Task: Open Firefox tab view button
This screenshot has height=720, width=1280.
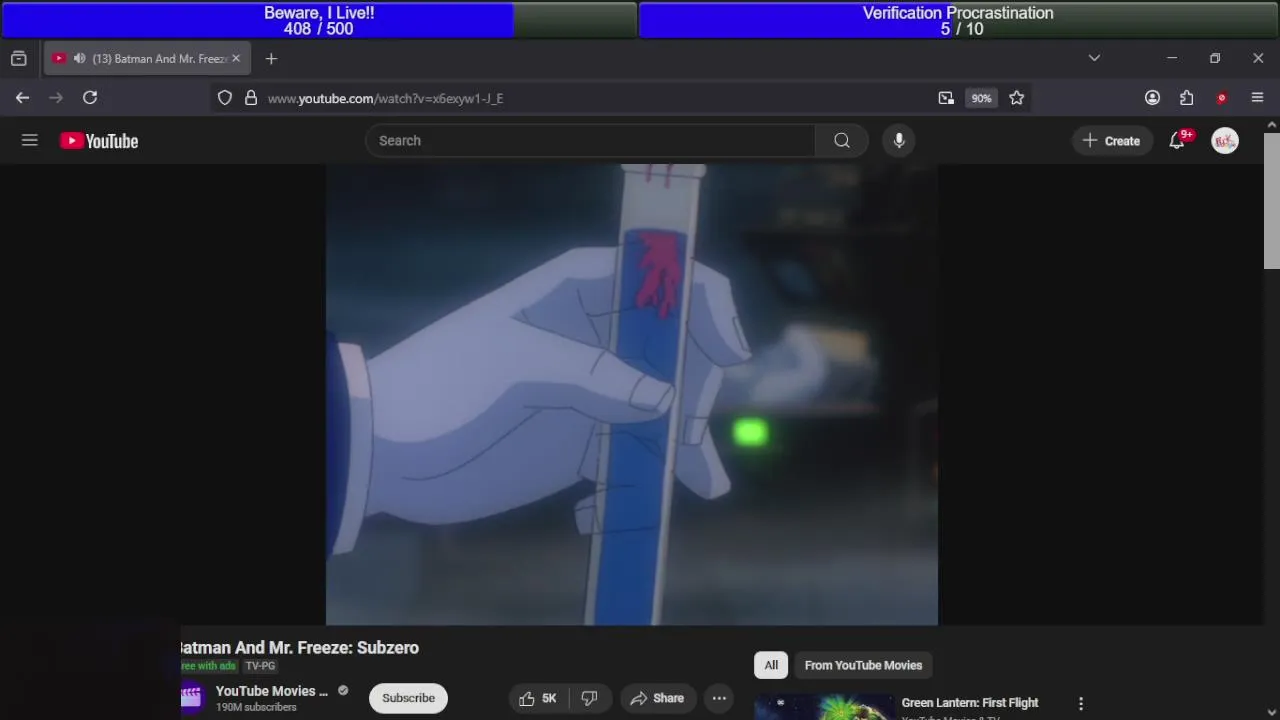Action: click(x=18, y=59)
